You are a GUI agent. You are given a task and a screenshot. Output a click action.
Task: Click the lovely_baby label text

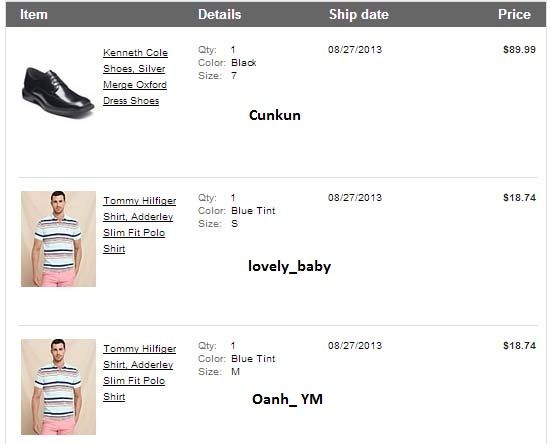click(x=289, y=266)
